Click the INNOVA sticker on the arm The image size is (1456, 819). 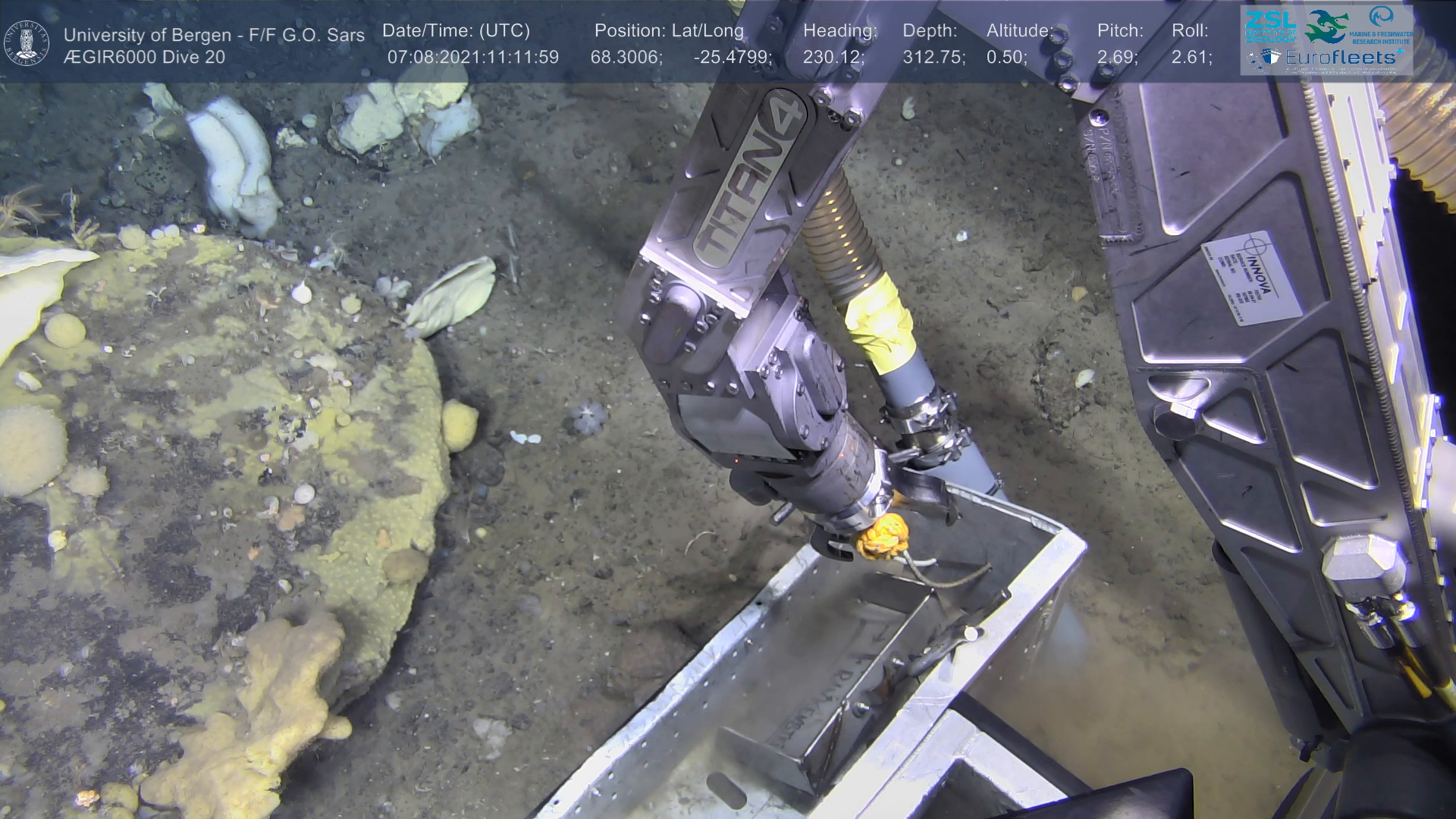1251,278
